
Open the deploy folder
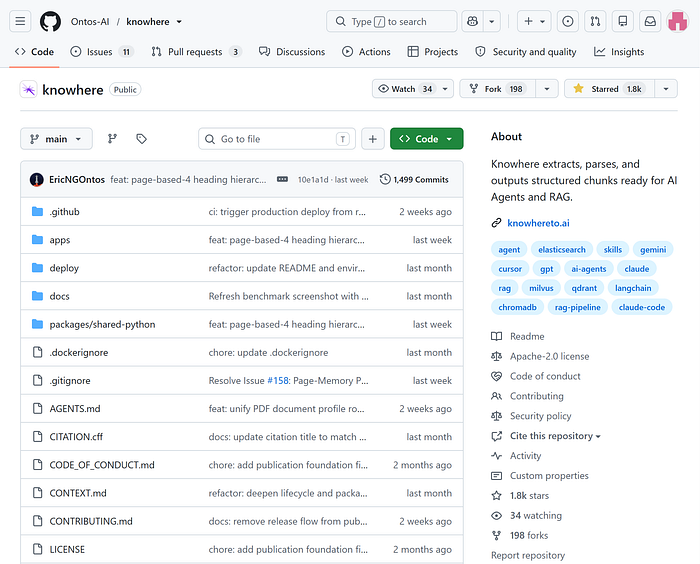[x=64, y=268]
